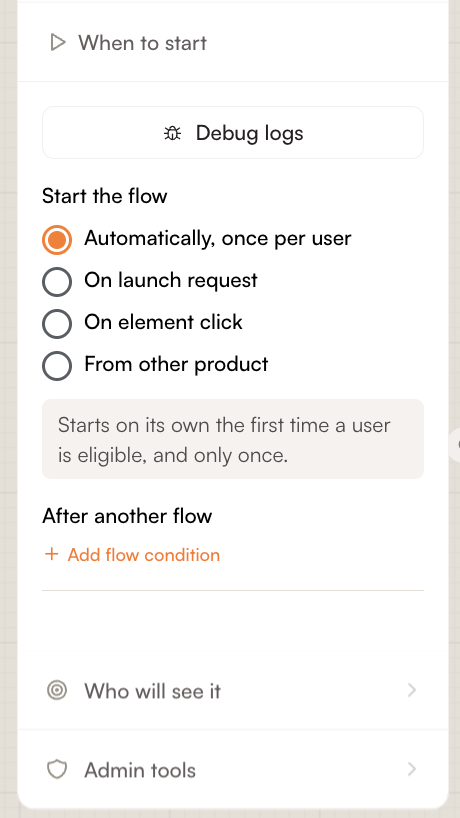Click the target icon next to Who will see it

click(57, 690)
